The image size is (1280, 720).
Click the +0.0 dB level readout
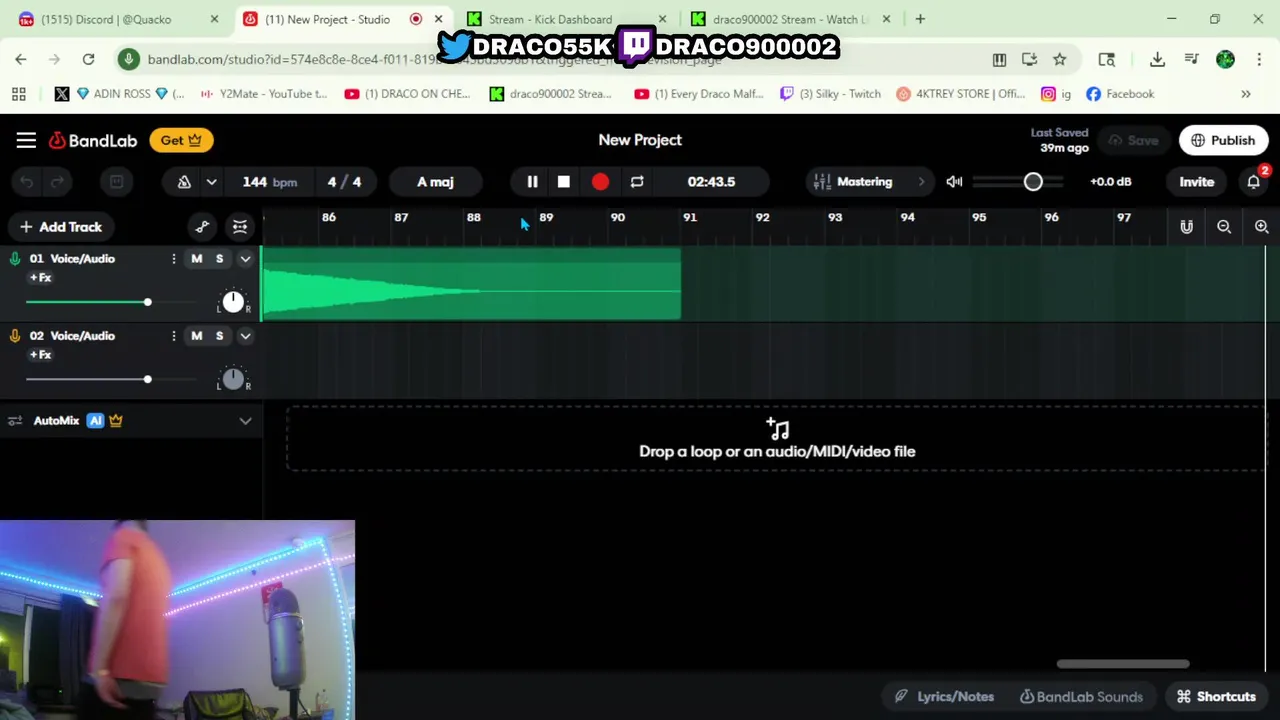(x=1110, y=182)
